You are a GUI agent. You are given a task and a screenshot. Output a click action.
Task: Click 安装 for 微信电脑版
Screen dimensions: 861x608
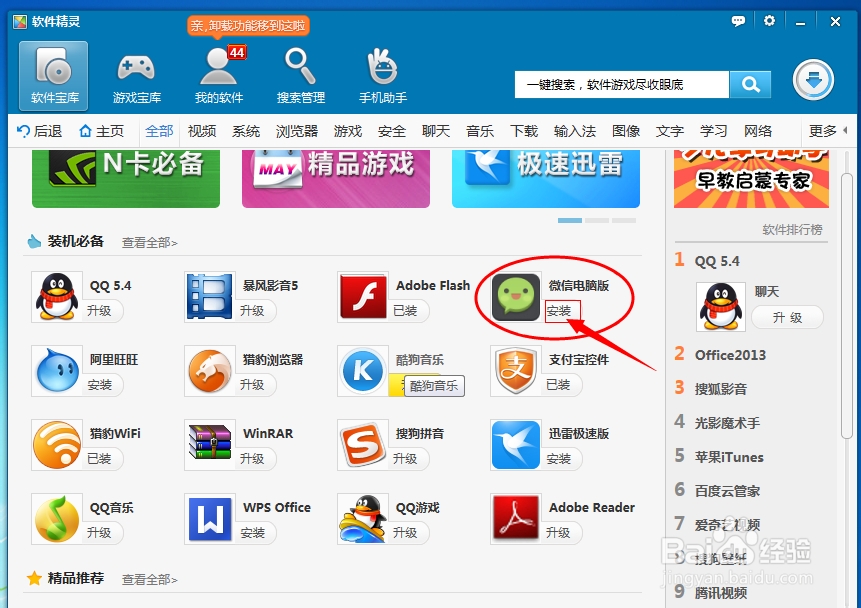click(562, 311)
